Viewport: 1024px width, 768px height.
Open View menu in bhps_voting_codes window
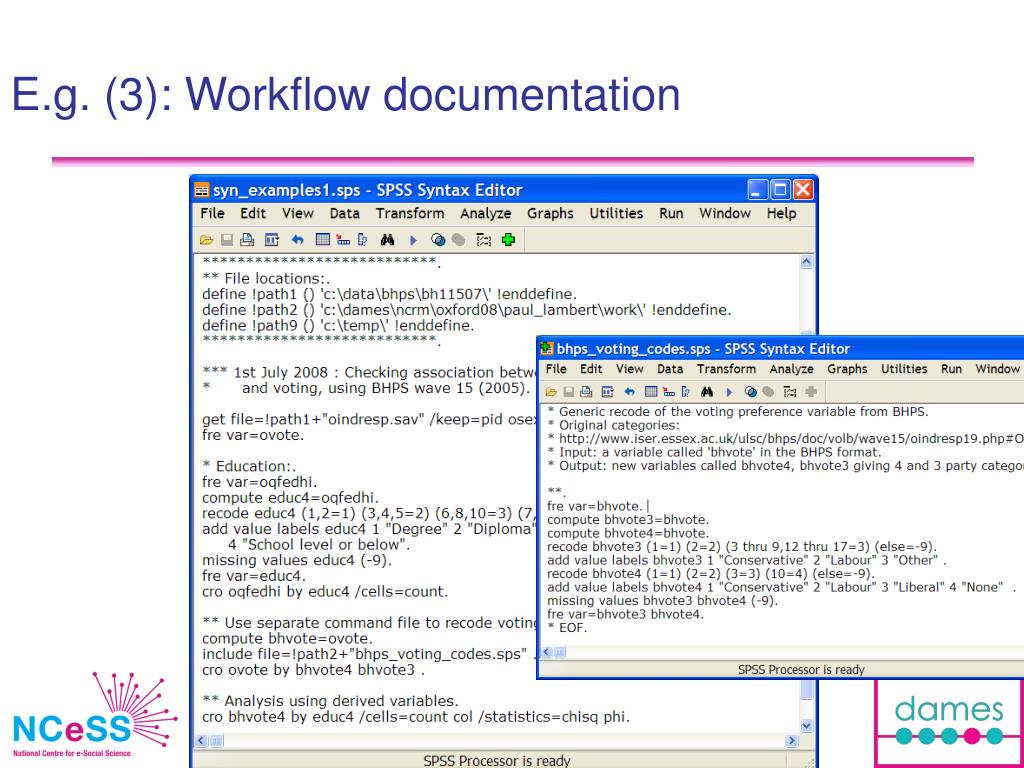point(630,369)
